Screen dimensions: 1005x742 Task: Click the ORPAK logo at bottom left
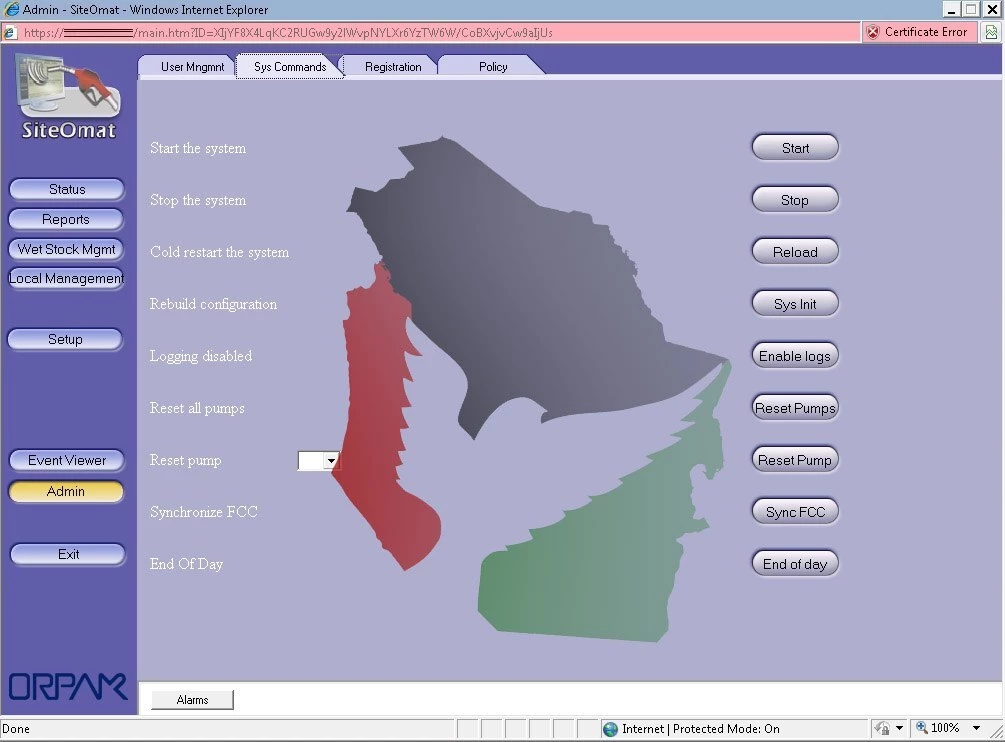68,686
